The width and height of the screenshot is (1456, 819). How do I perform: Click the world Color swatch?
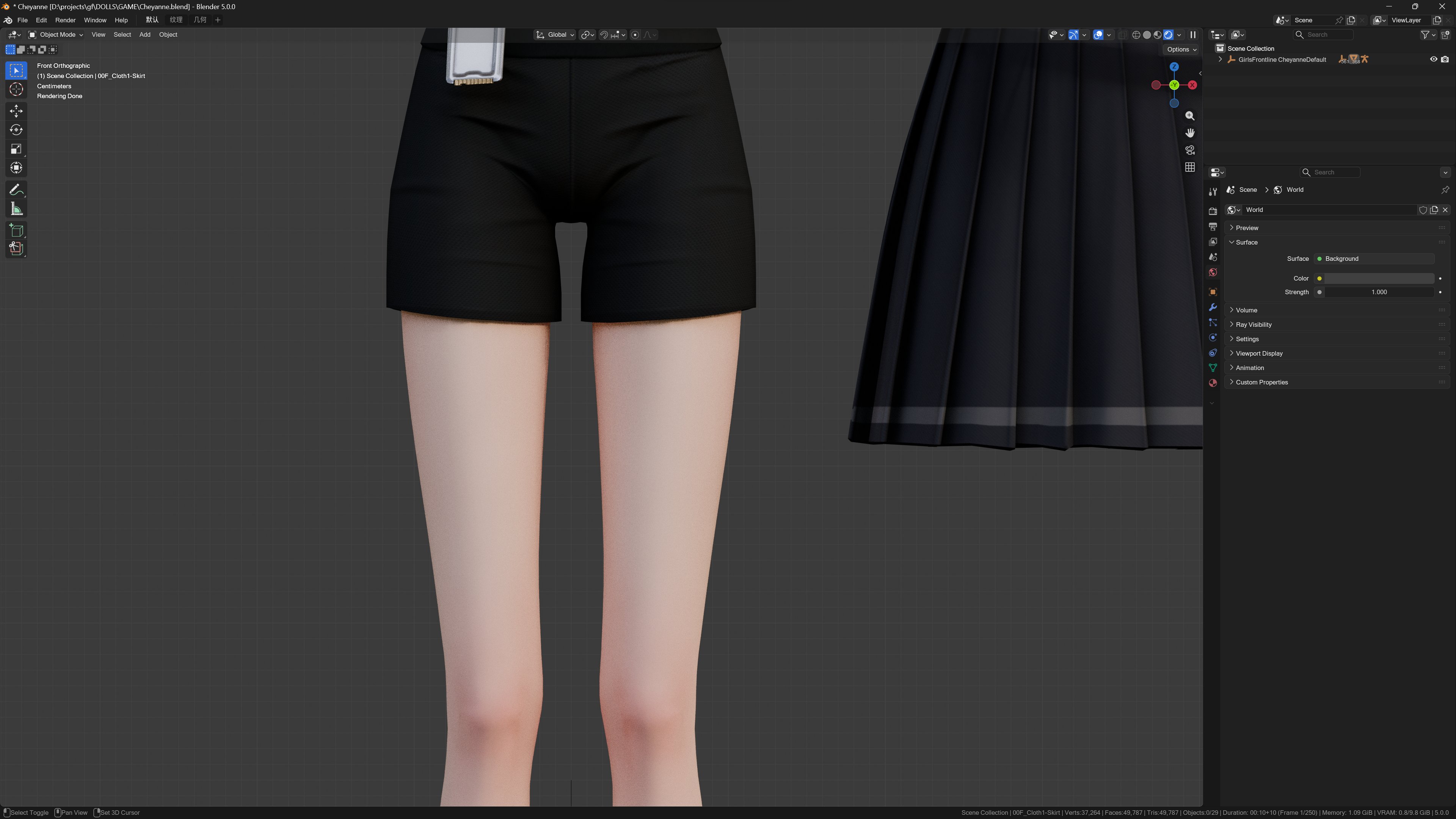coord(1379,278)
